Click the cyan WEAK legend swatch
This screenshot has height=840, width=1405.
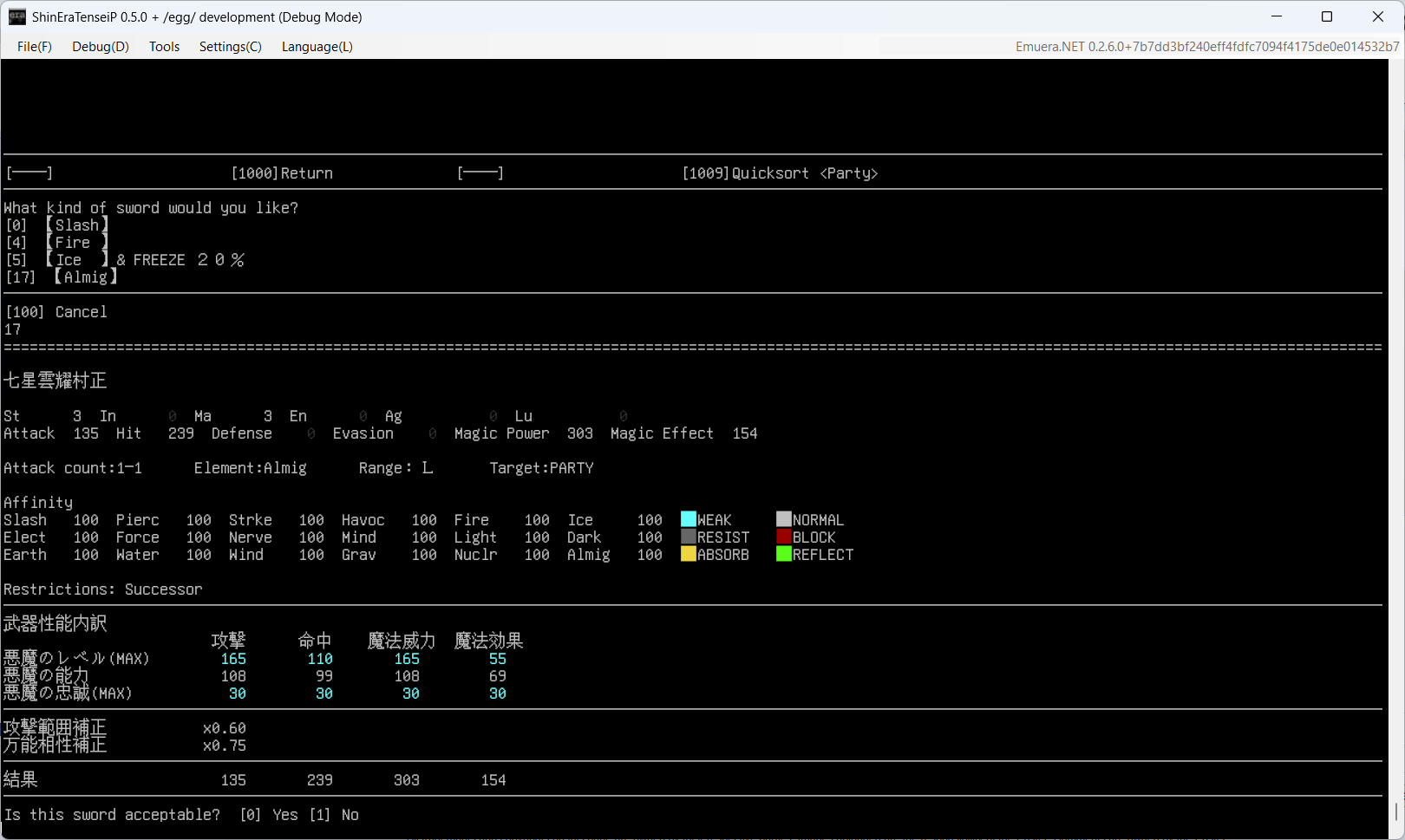tap(689, 519)
